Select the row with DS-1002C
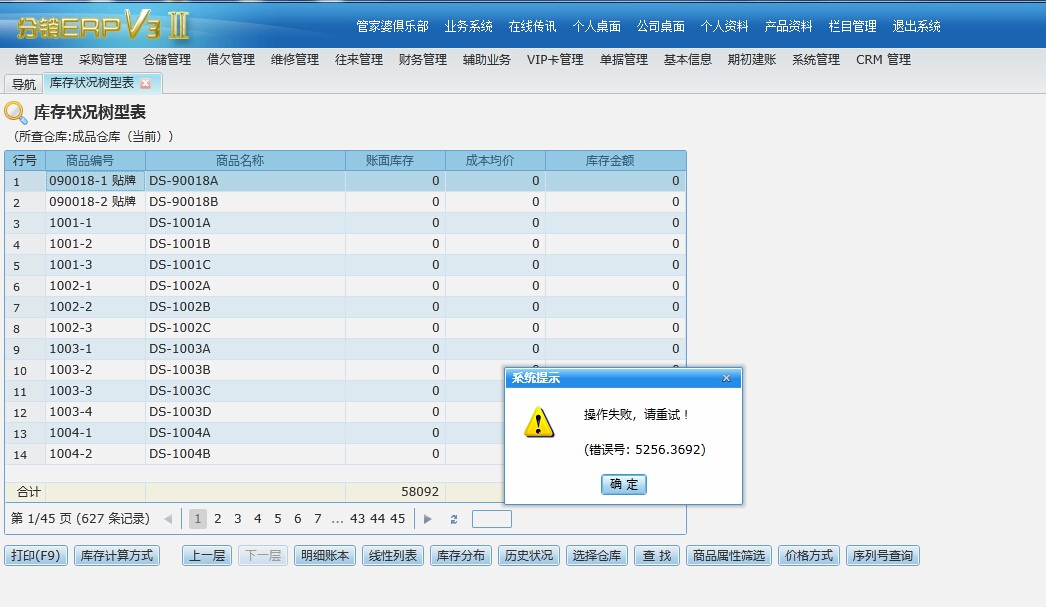 346,328
